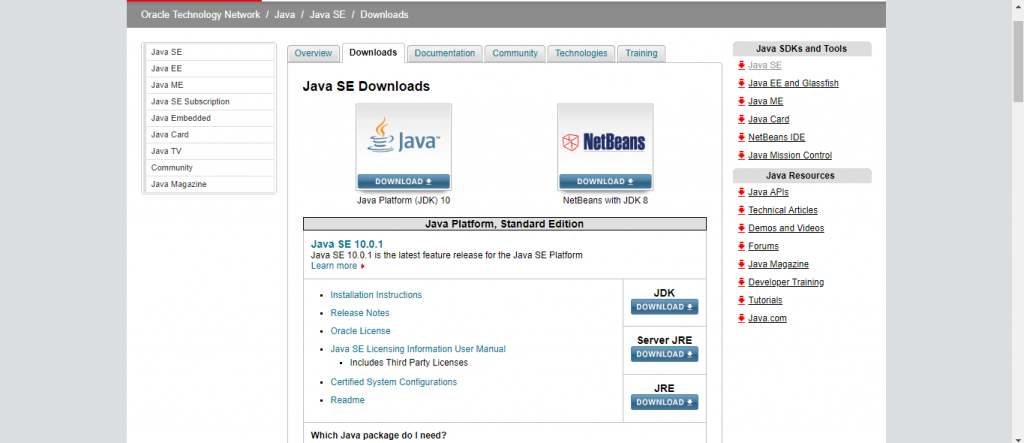Viewport: 1024px width, 443px height.
Task: Switch to the Documentation tab
Action: click(445, 54)
